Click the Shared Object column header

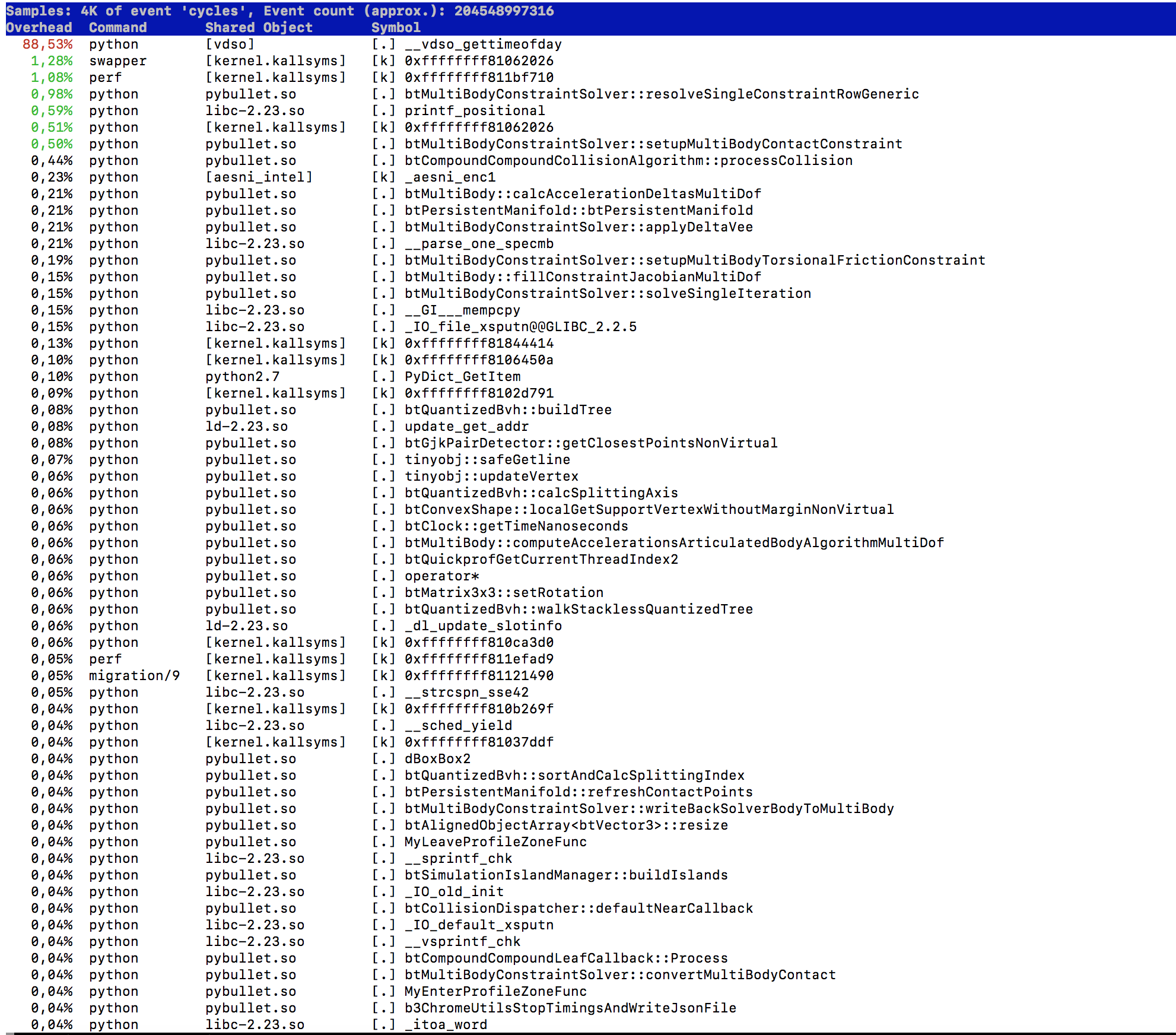259,28
